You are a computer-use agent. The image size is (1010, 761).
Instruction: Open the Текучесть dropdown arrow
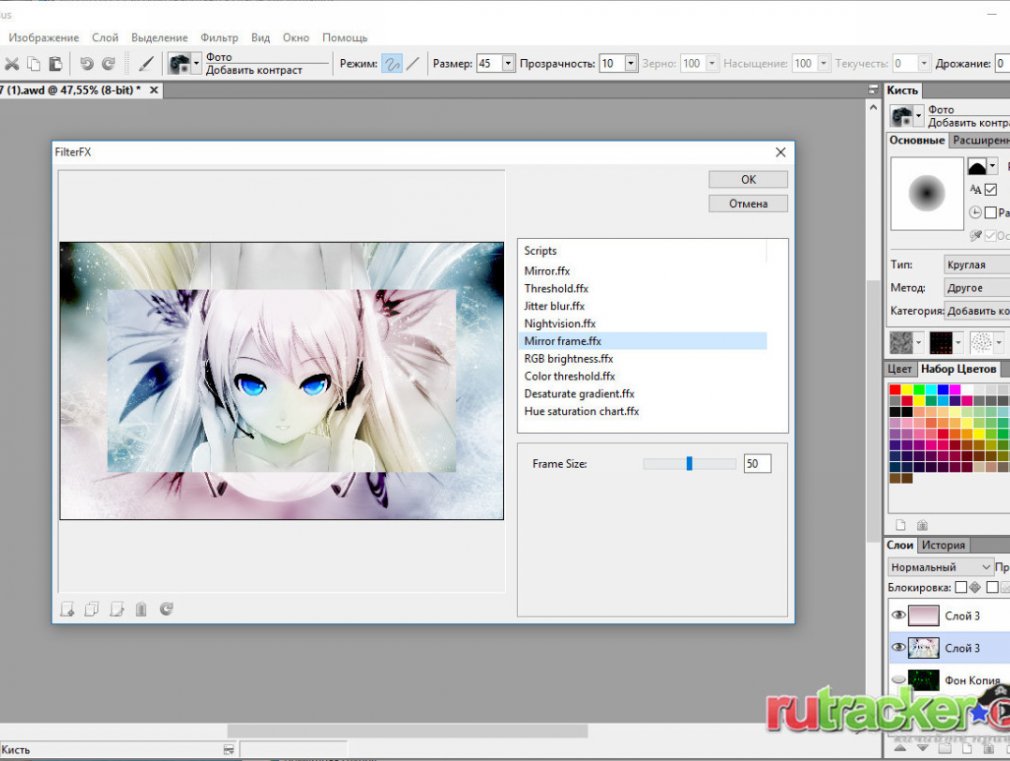[924, 63]
